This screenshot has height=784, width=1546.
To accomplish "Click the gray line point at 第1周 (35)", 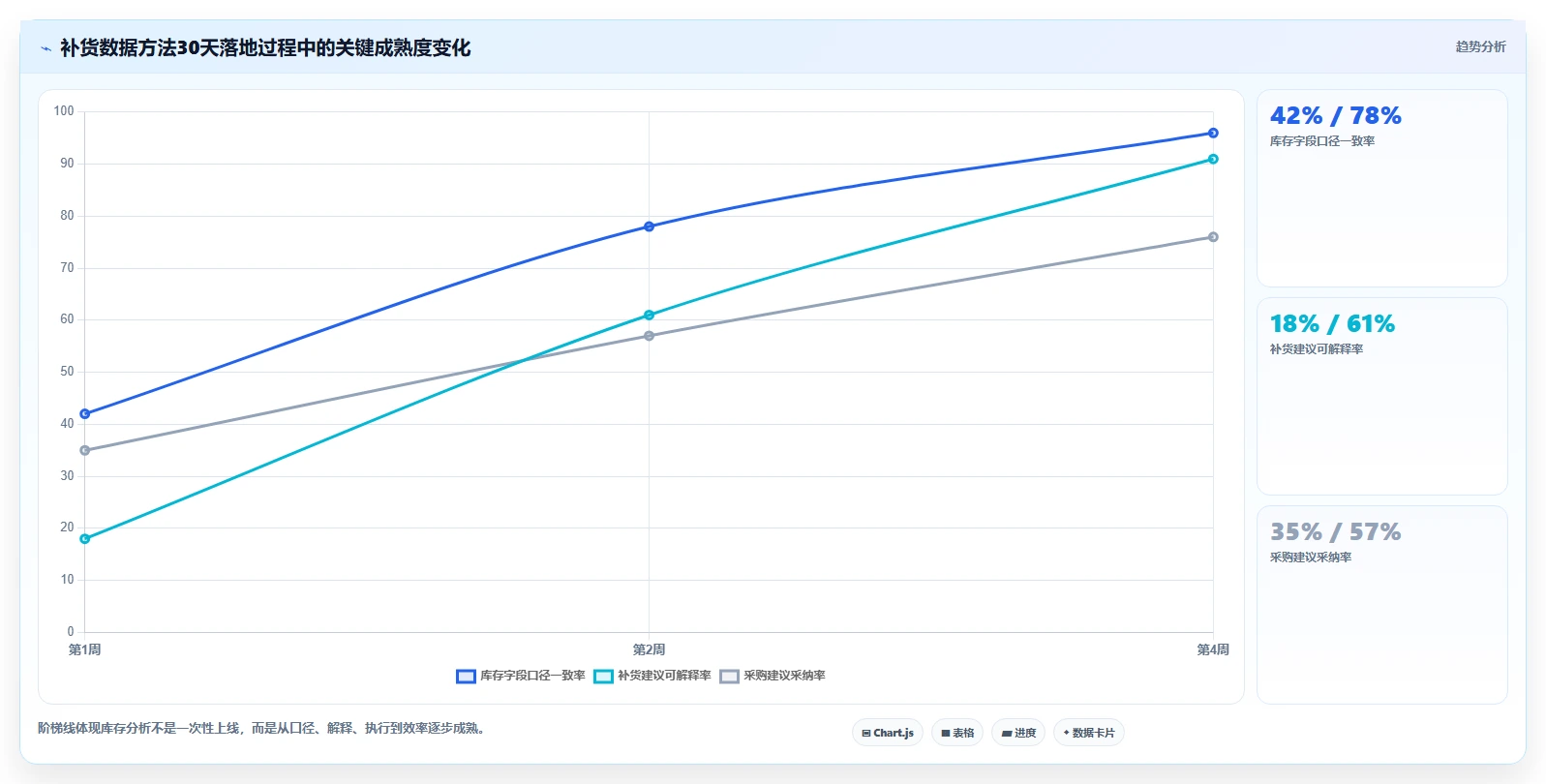I will 85,450.
